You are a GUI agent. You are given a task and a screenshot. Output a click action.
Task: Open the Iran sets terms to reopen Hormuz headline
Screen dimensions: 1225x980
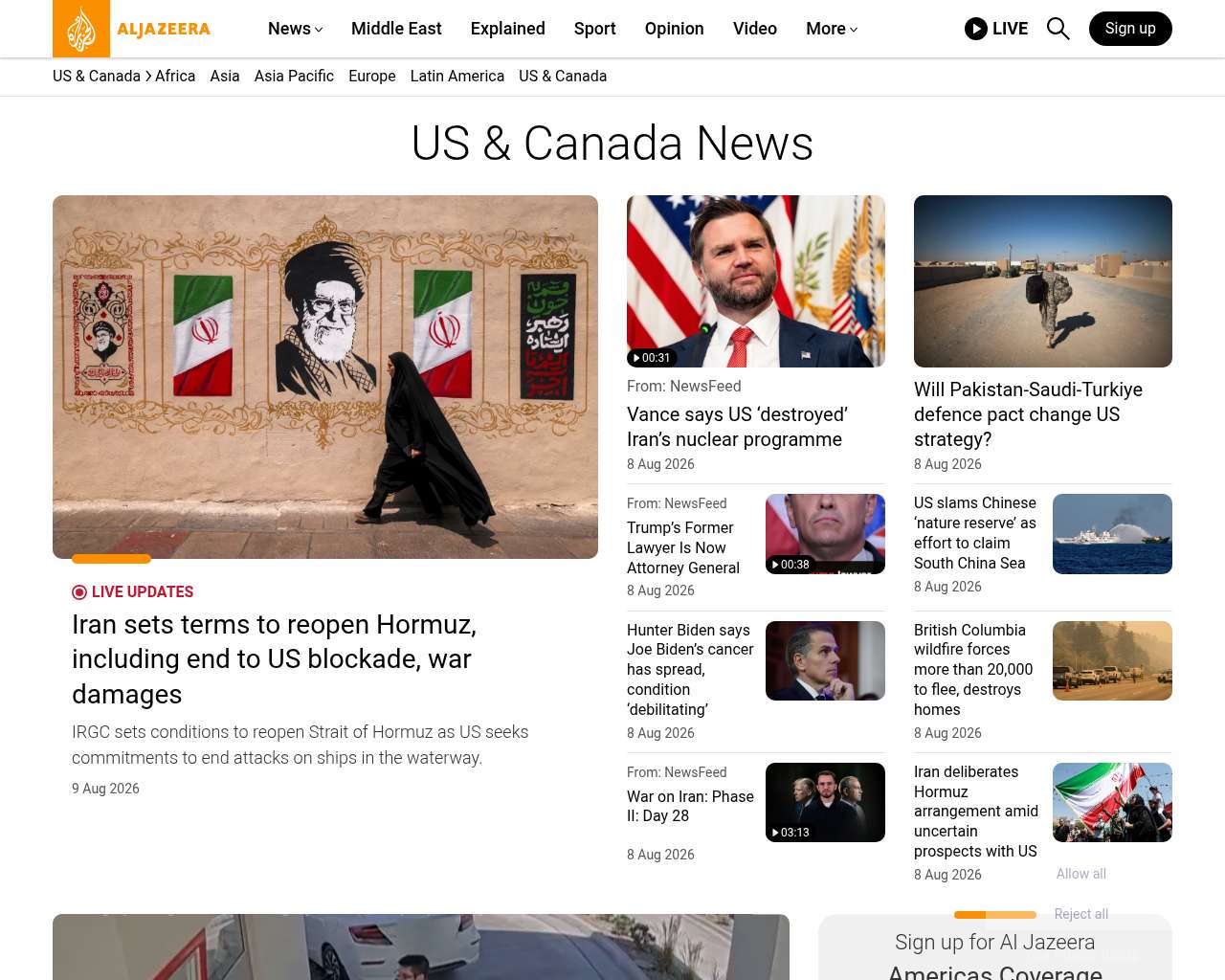[x=274, y=659]
